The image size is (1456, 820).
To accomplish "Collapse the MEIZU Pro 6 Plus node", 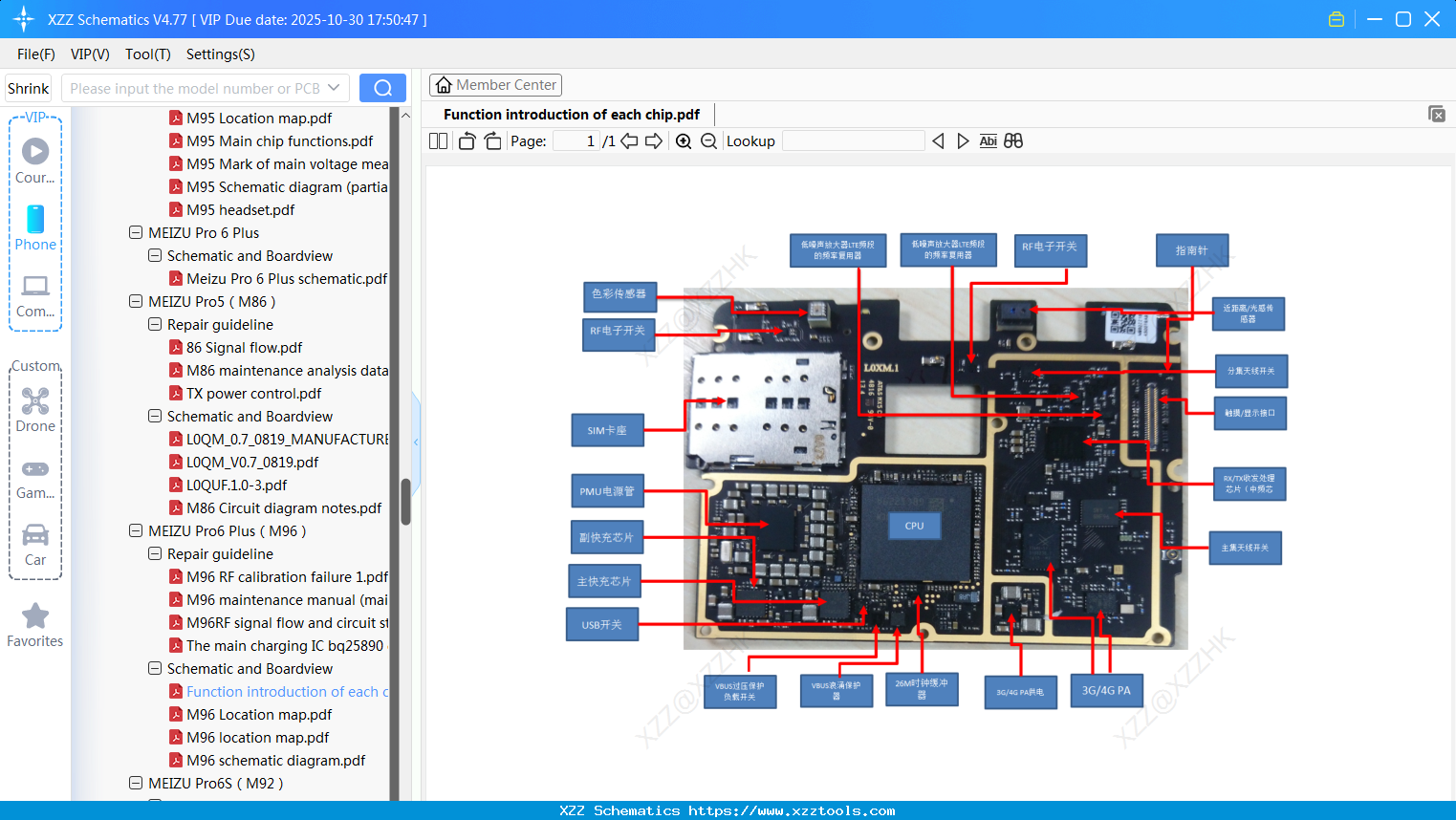I will tap(136, 233).
